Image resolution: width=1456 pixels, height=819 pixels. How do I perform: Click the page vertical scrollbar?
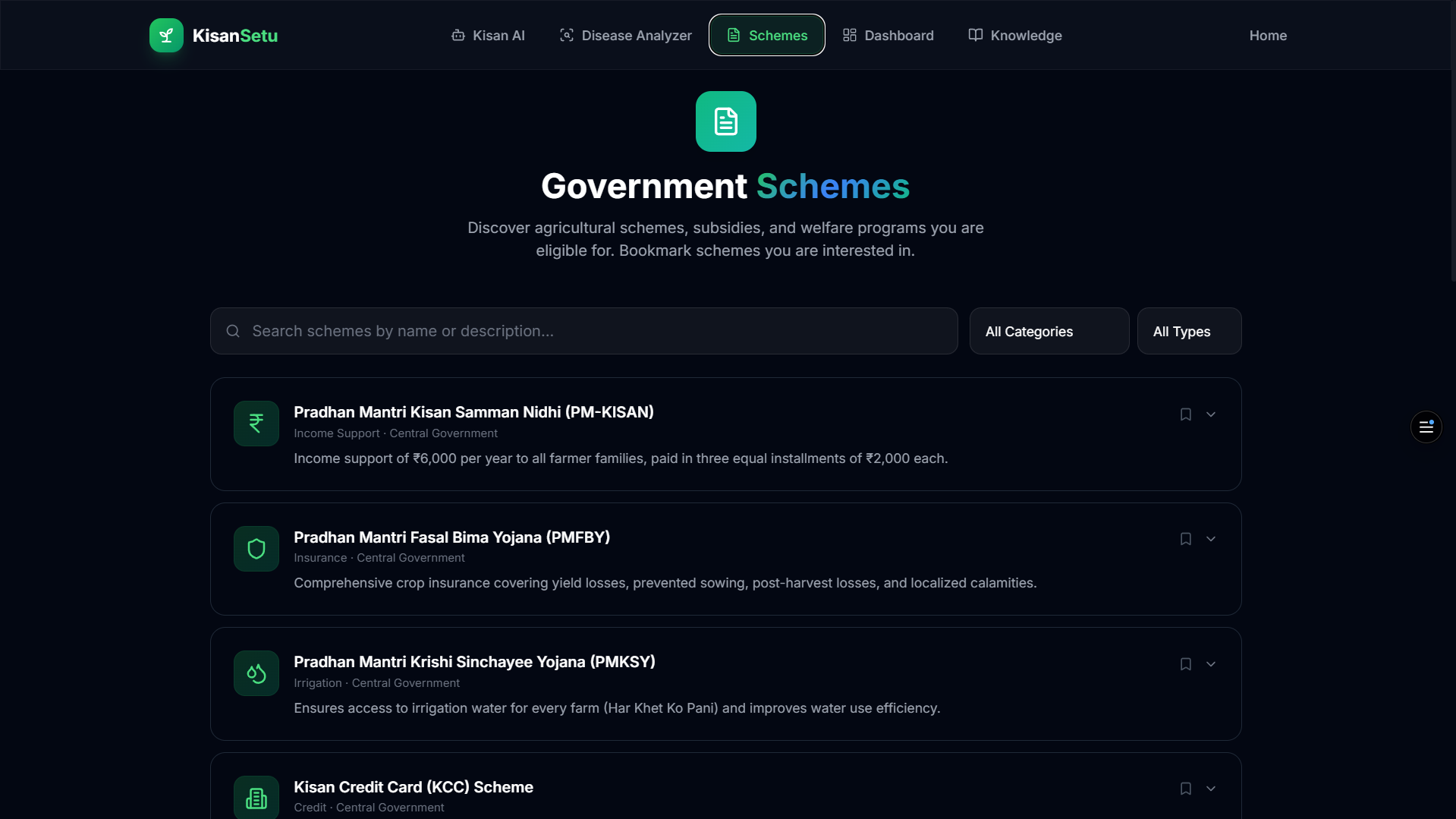1453,141
